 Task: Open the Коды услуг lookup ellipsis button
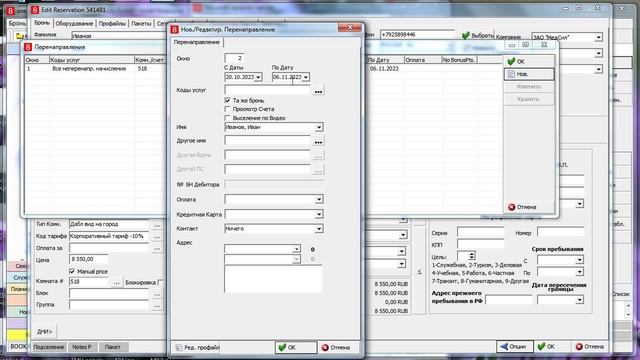[318, 92]
